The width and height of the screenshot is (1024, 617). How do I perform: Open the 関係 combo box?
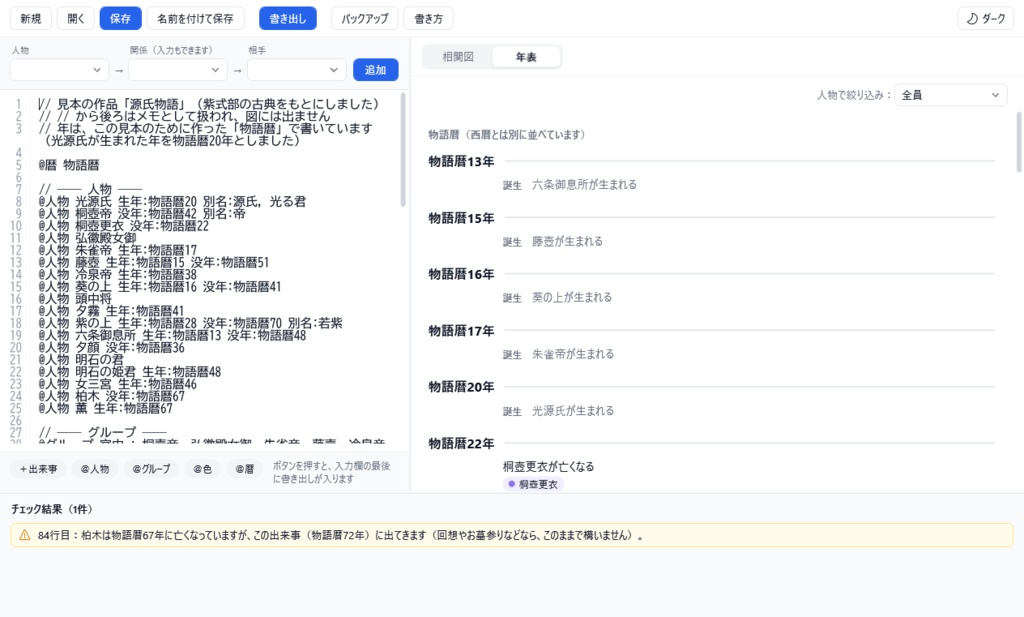coord(178,70)
